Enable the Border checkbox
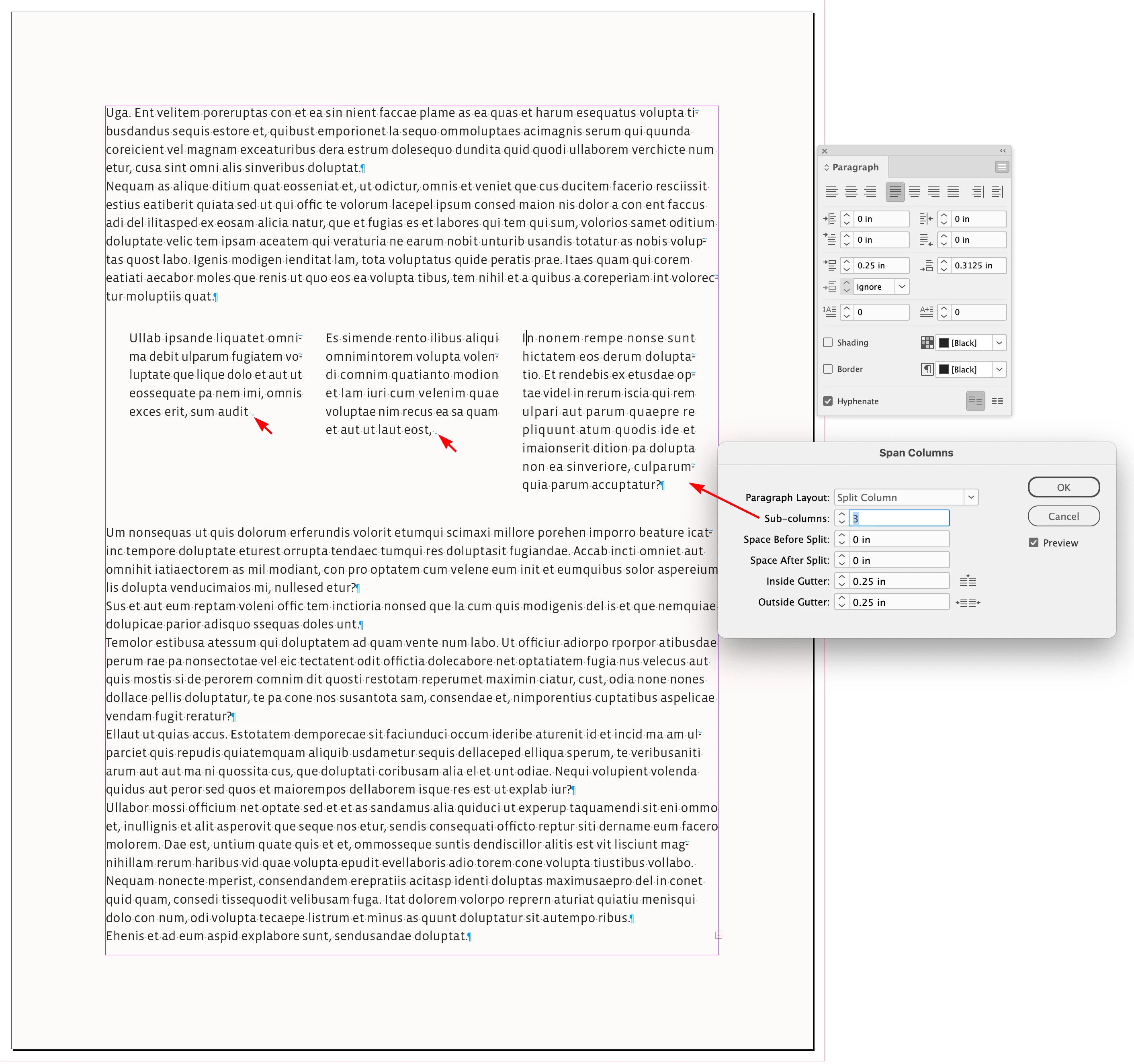The image size is (1134, 1064). 828,369
